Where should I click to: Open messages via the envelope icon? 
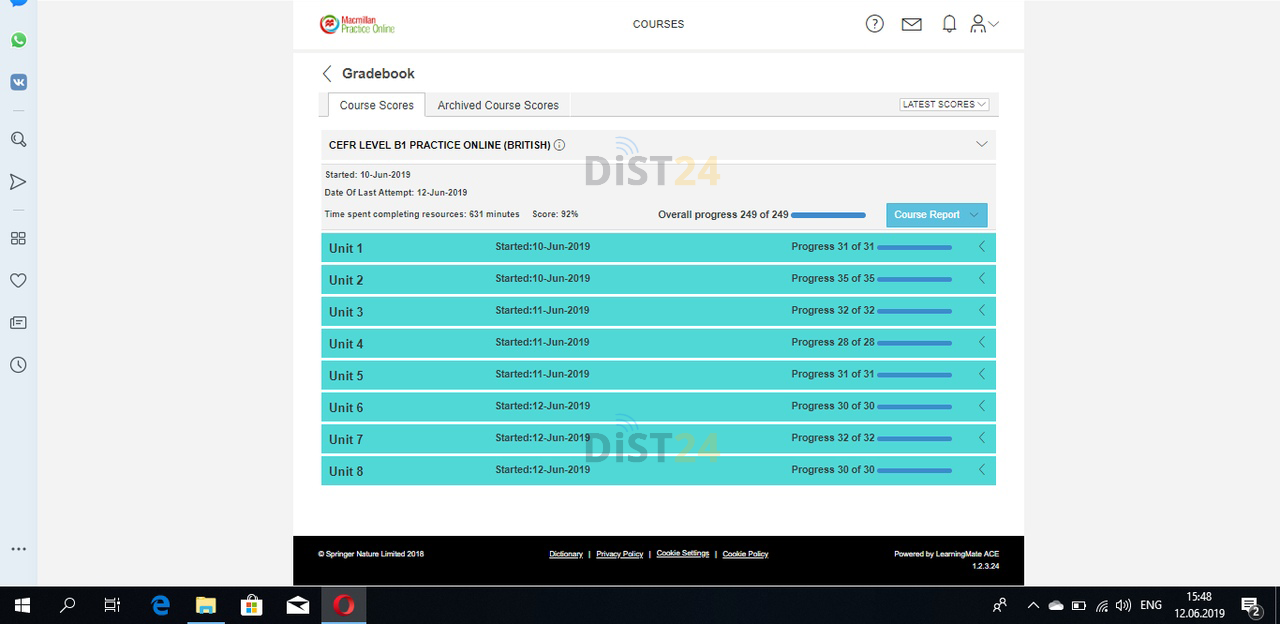(x=911, y=23)
